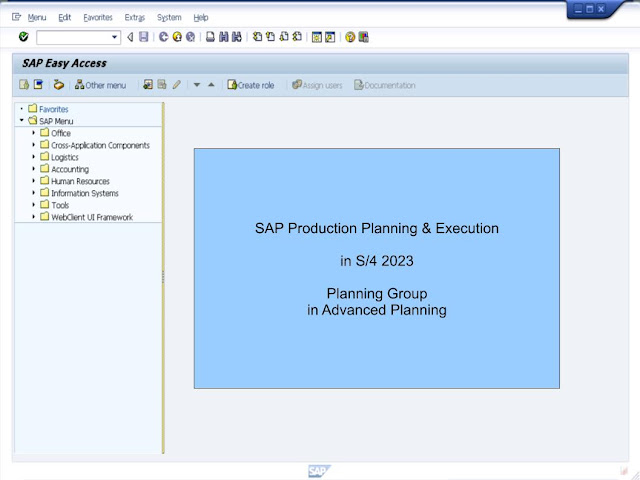Select Human Resources in the tree

(x=80, y=181)
